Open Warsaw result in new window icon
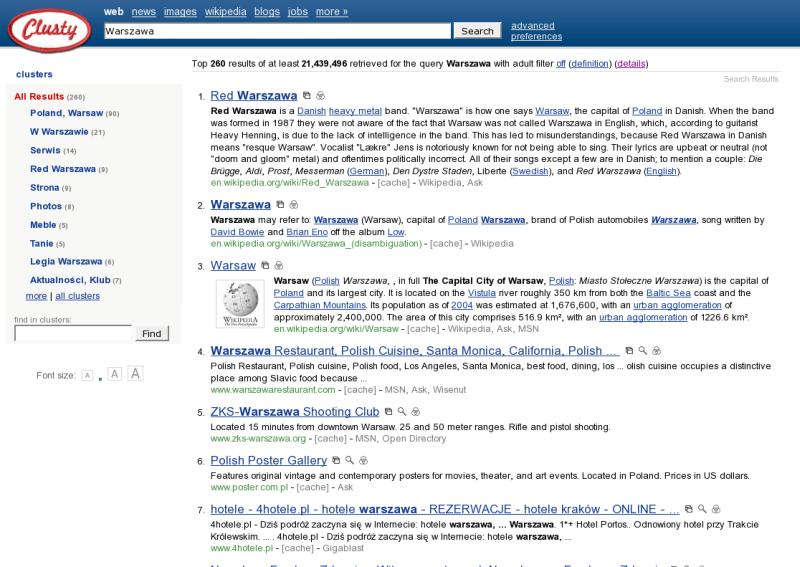 point(265,265)
